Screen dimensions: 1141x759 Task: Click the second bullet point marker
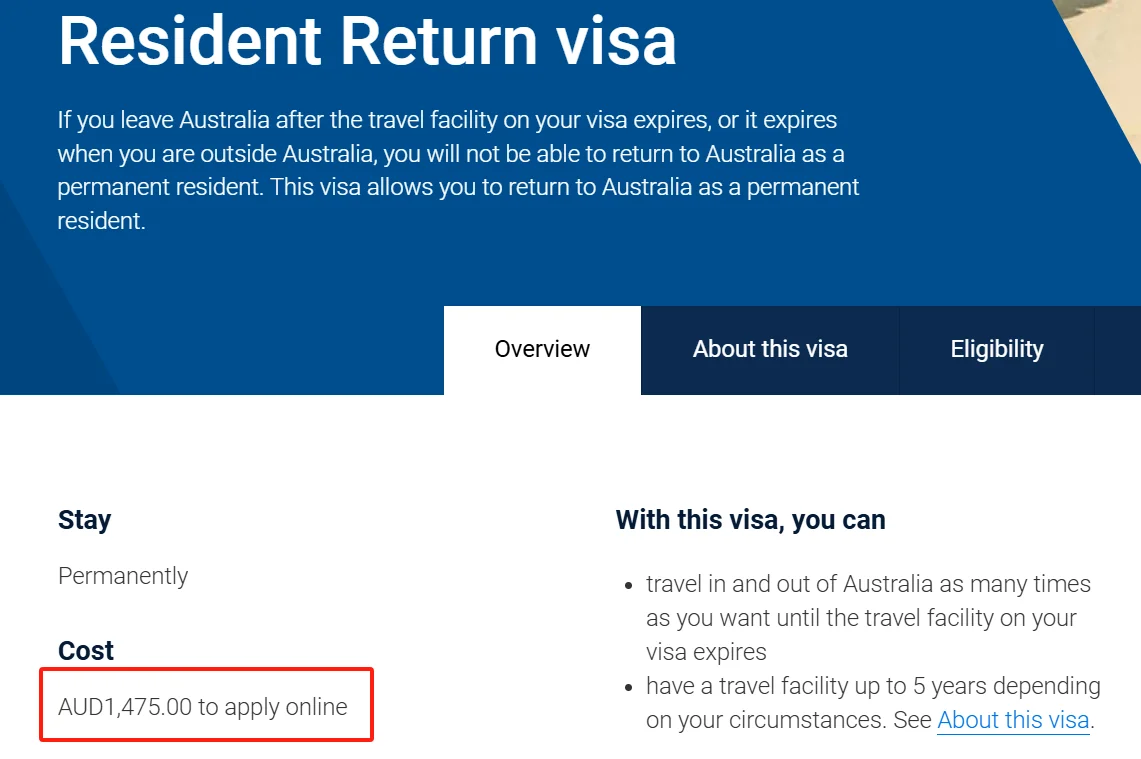pos(629,687)
